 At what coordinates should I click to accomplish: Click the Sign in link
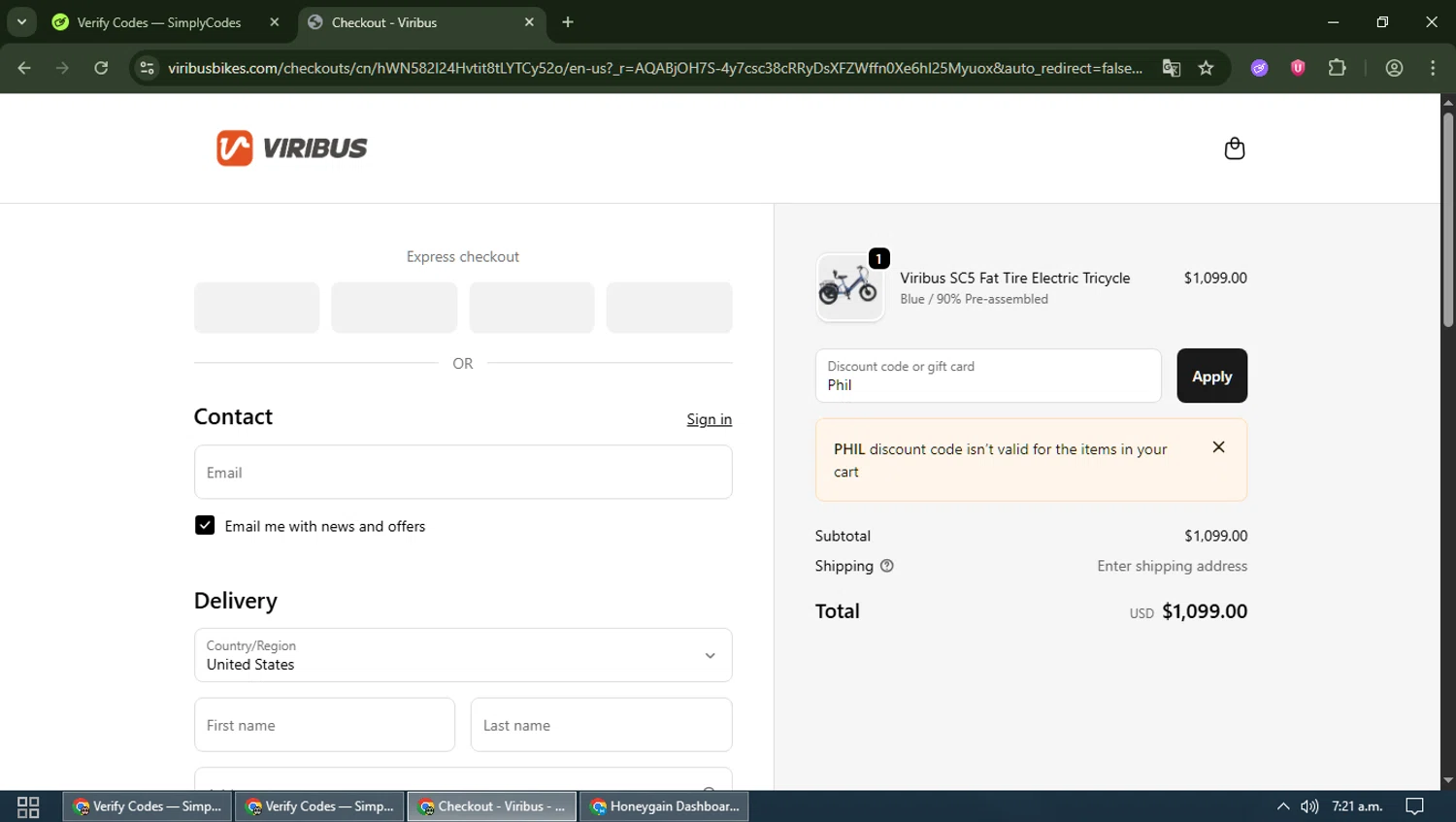click(x=709, y=419)
